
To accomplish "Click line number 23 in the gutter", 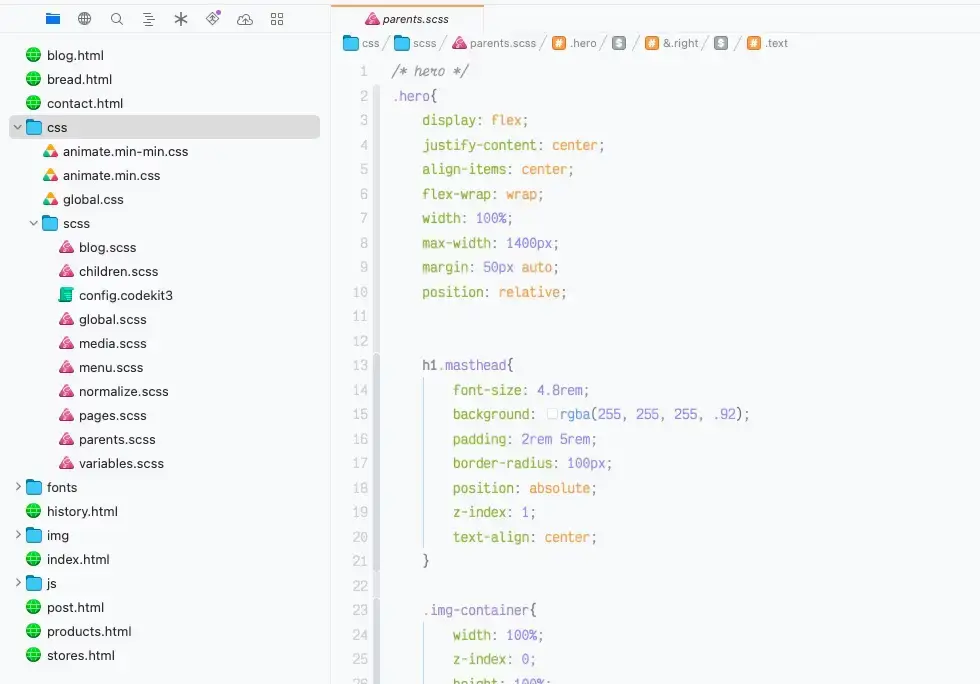I will click(360, 610).
